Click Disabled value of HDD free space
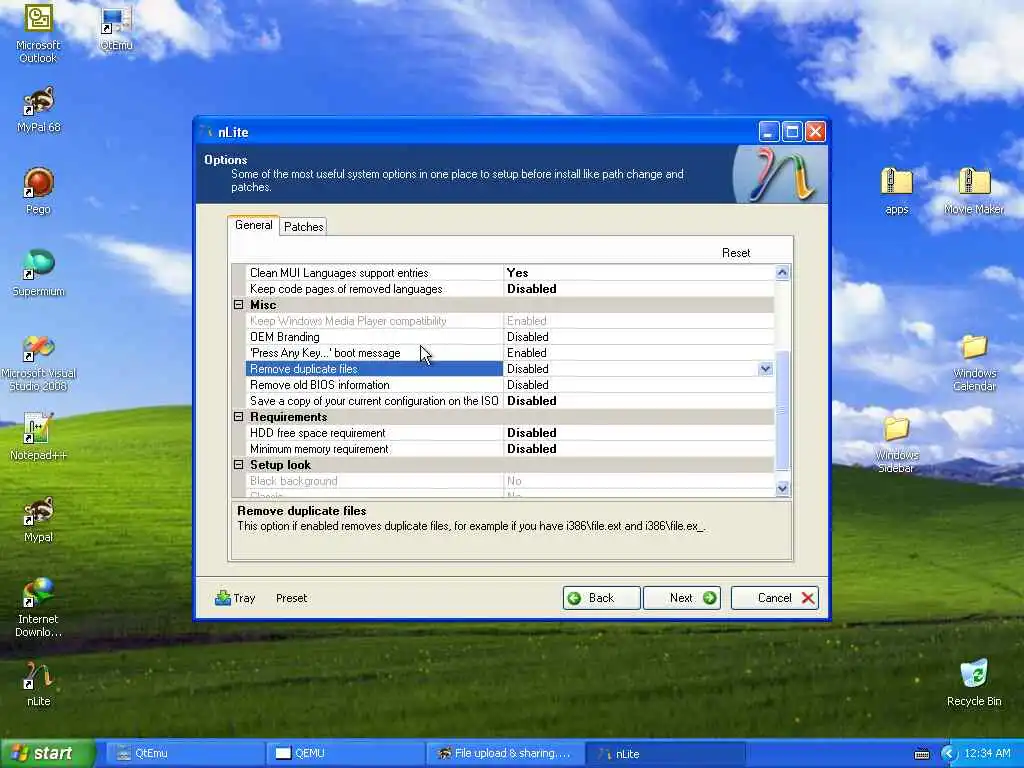Screen dimensions: 1024x768 (x=532, y=433)
